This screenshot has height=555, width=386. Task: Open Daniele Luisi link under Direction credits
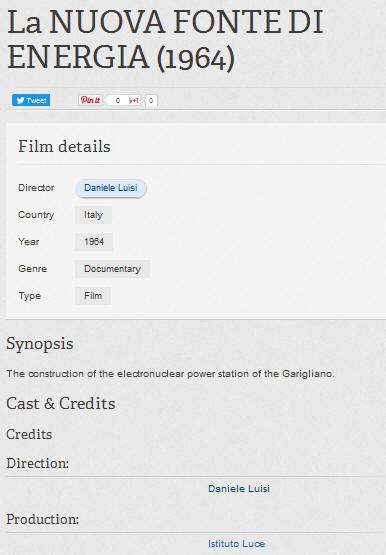(239, 489)
